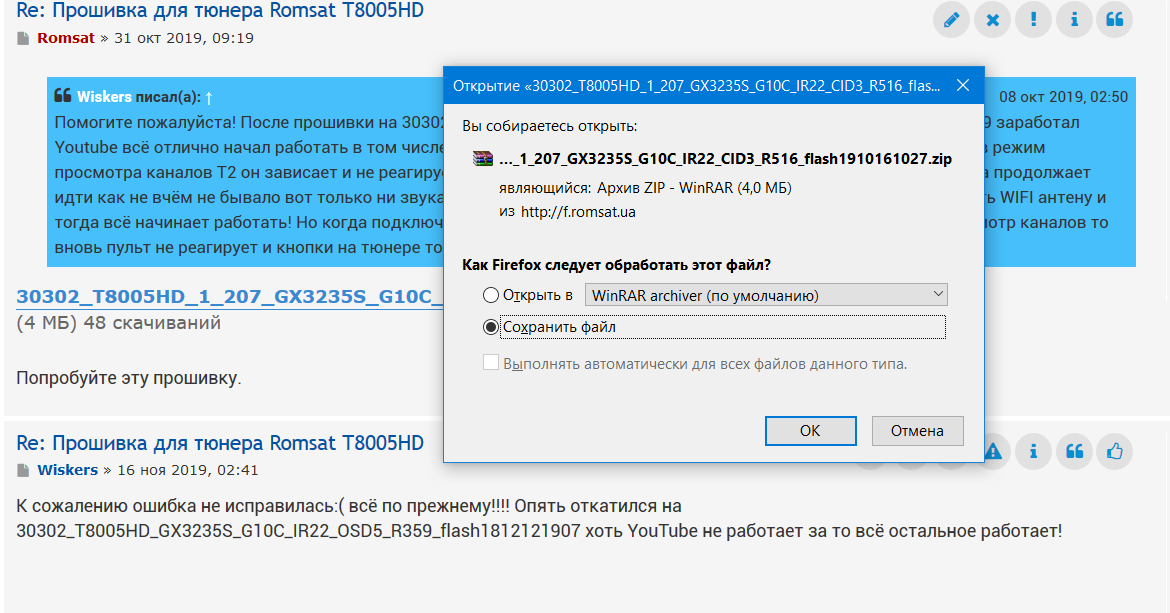
Task: Toggle "Выполнять автоматически" checkbox
Action: (x=491, y=363)
